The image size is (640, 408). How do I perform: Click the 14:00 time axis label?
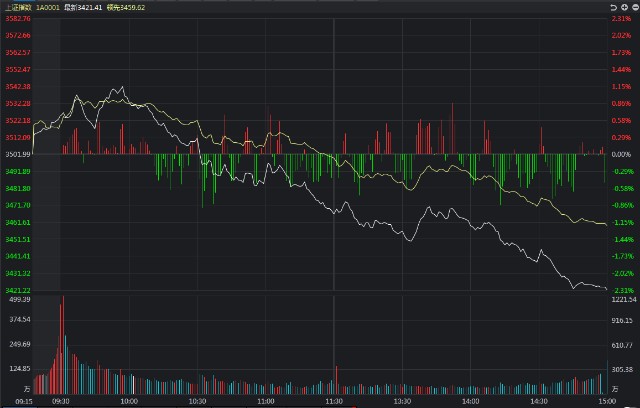tap(470, 400)
